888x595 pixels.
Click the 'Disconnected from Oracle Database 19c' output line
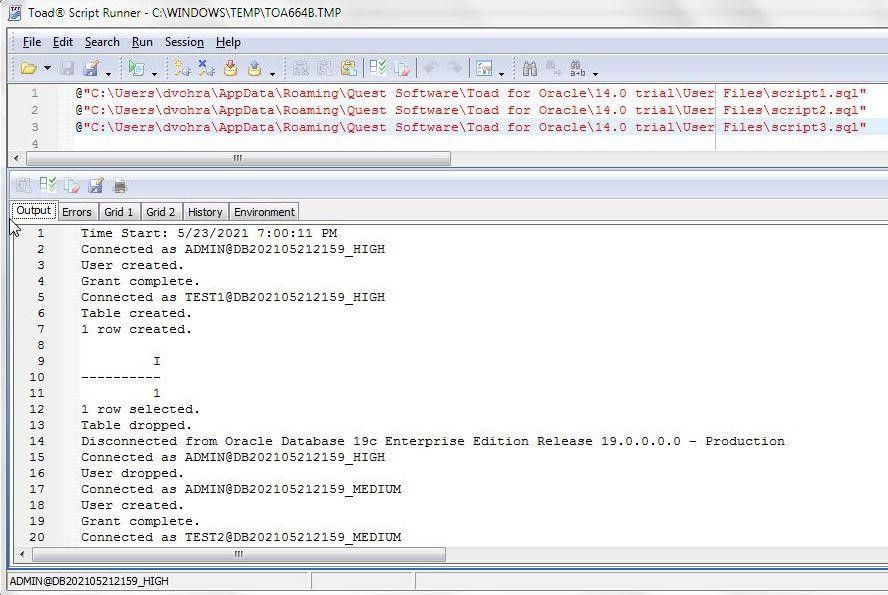pyautogui.click(x=433, y=440)
